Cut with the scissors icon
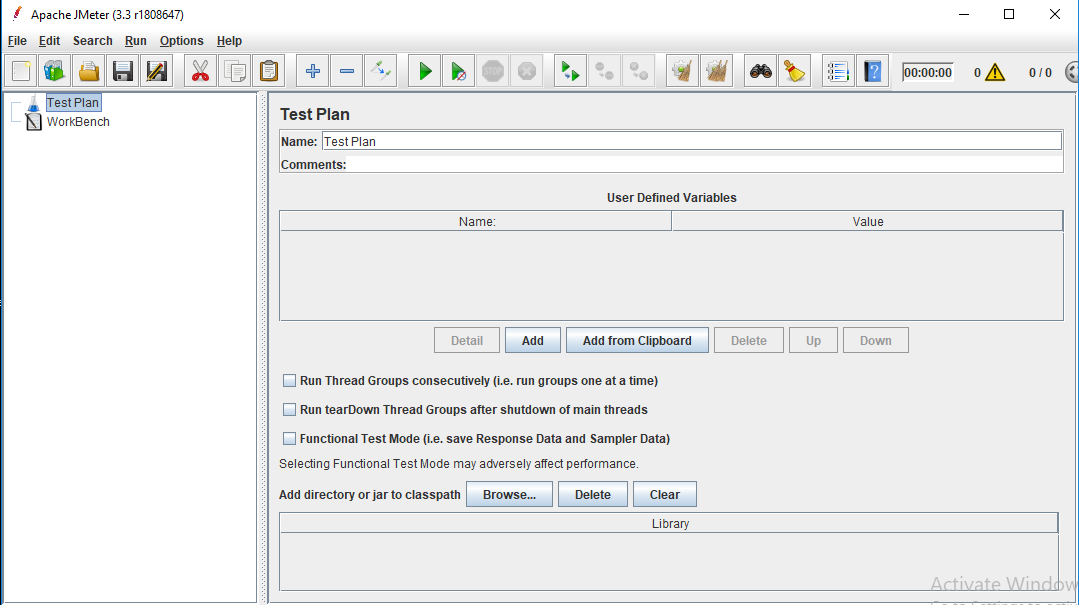 [x=200, y=71]
